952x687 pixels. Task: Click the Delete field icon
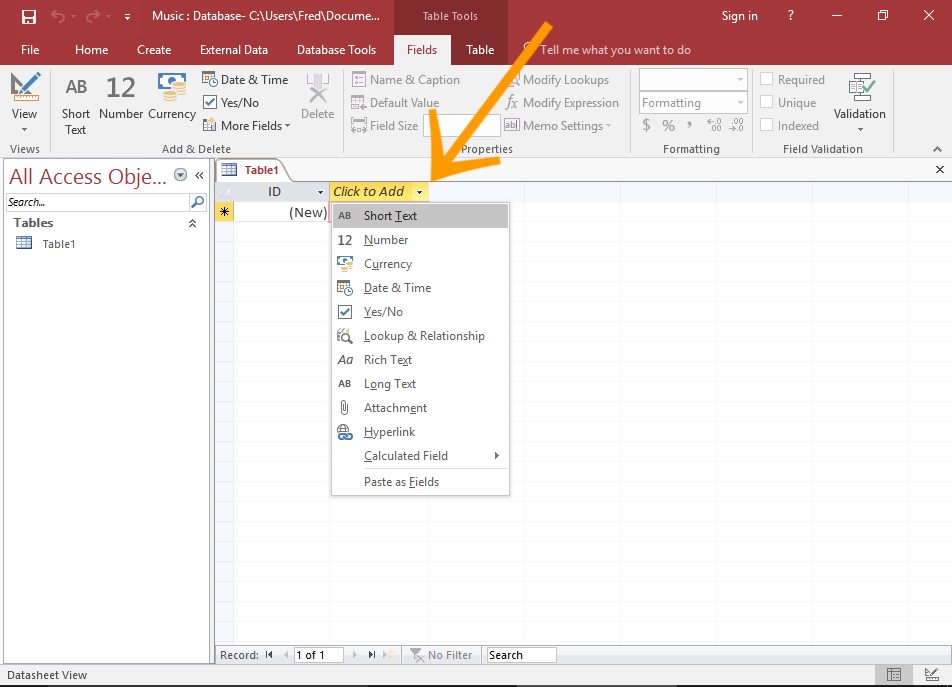317,98
